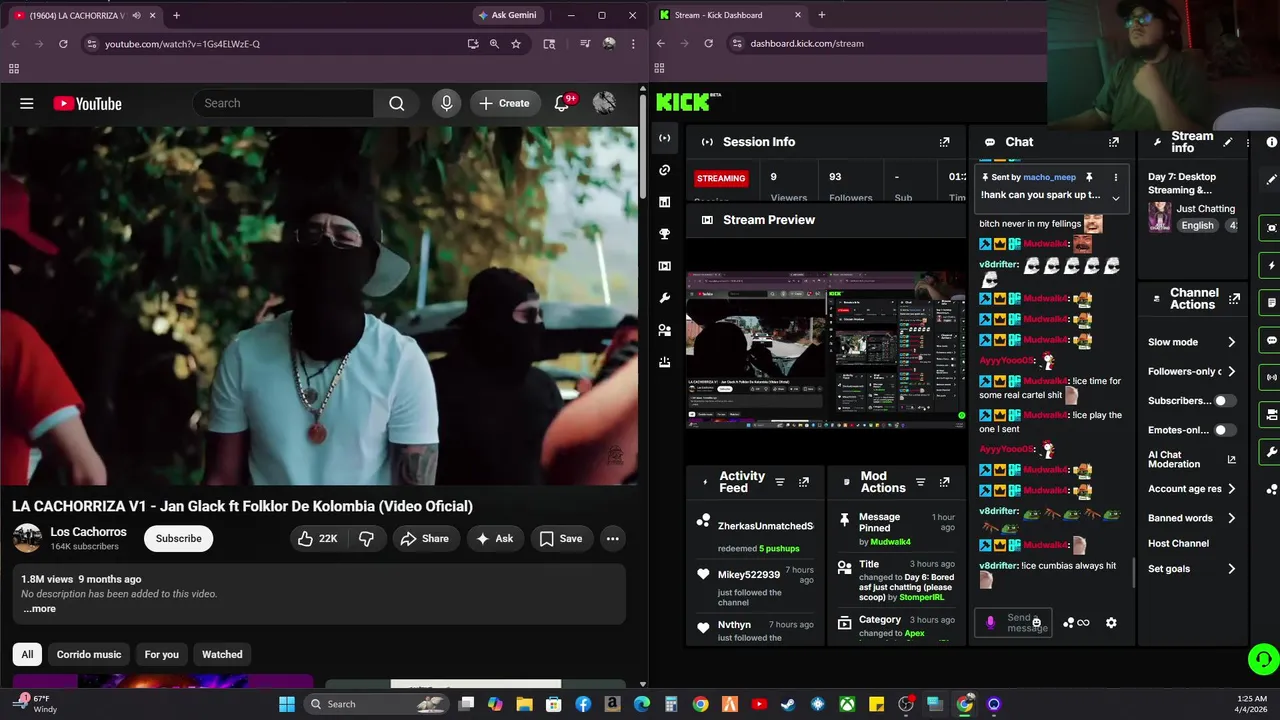Click the YouTube search magnifier button

click(397, 103)
